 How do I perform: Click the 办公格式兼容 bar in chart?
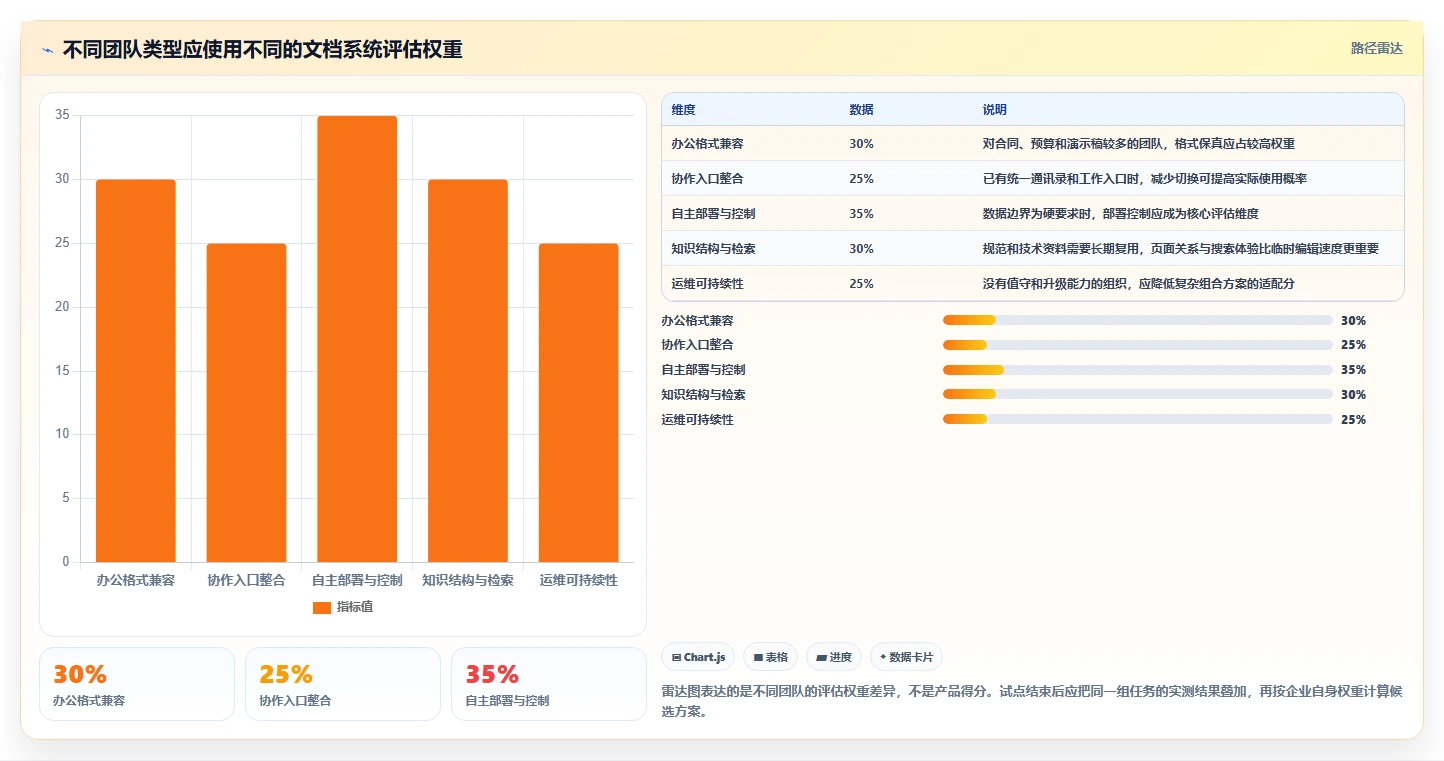[x=136, y=371]
